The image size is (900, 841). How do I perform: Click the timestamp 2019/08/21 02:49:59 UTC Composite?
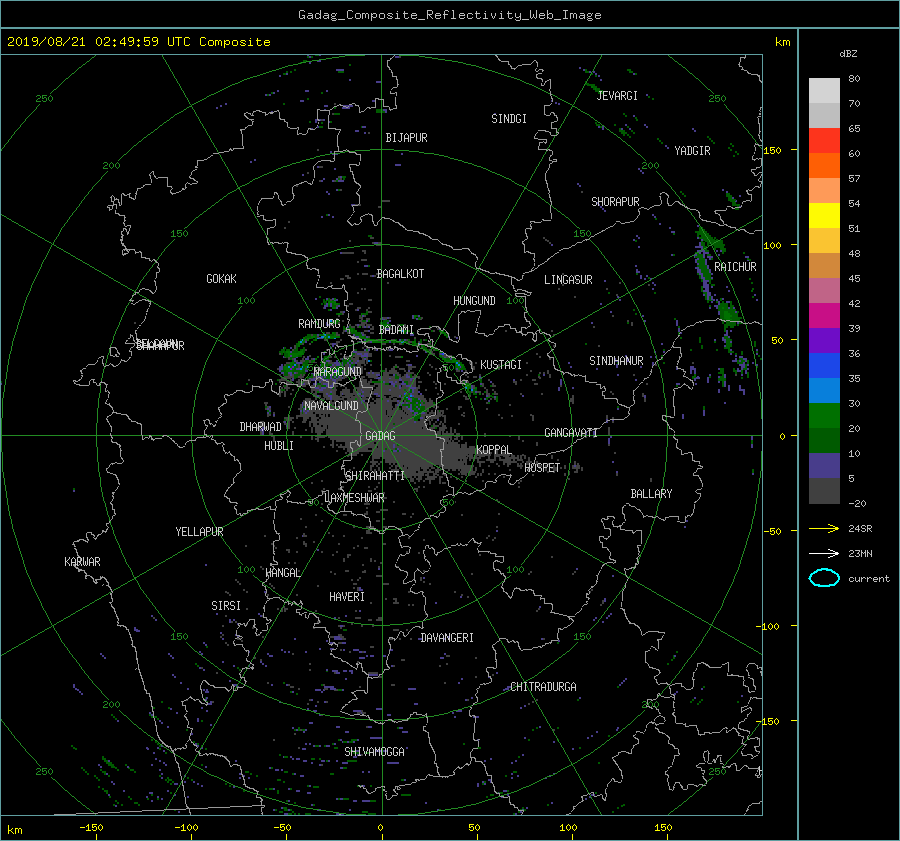tap(138, 42)
